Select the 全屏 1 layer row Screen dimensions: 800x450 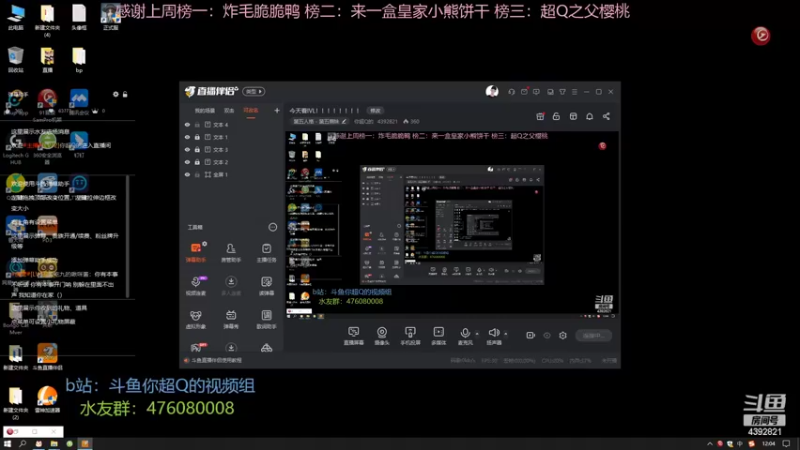pos(232,174)
